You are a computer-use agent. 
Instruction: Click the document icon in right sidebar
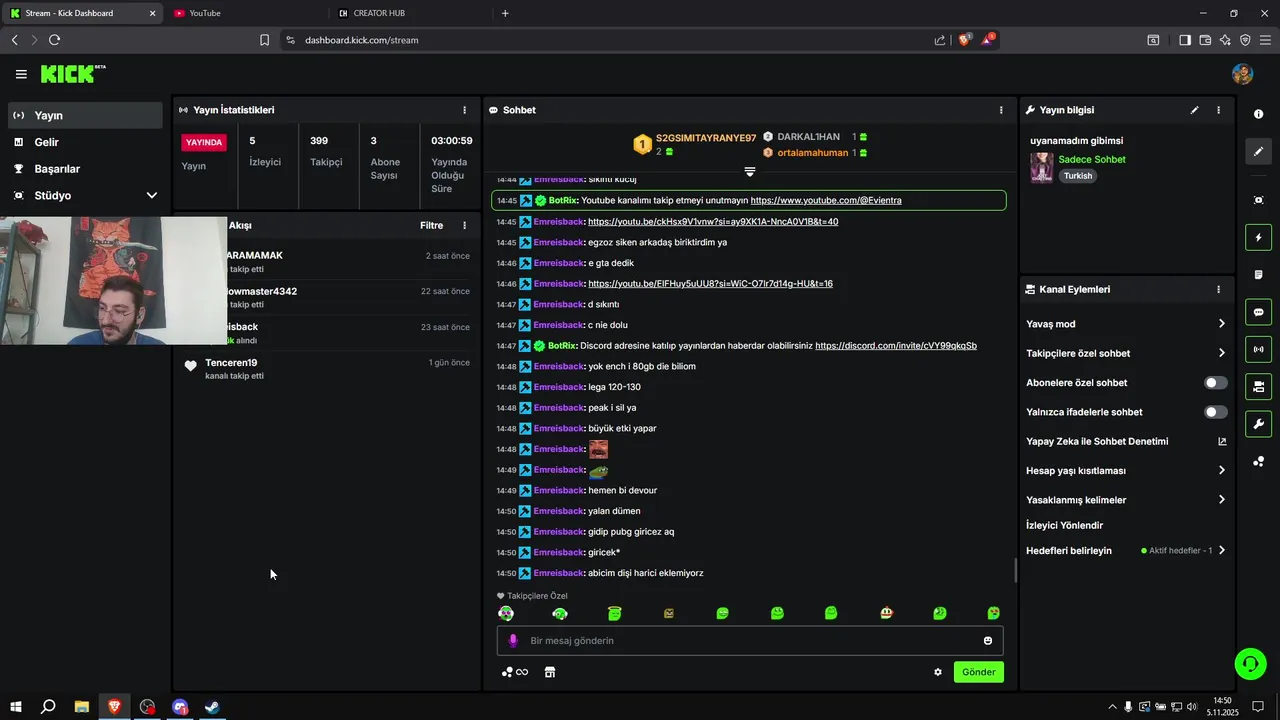(1258, 275)
